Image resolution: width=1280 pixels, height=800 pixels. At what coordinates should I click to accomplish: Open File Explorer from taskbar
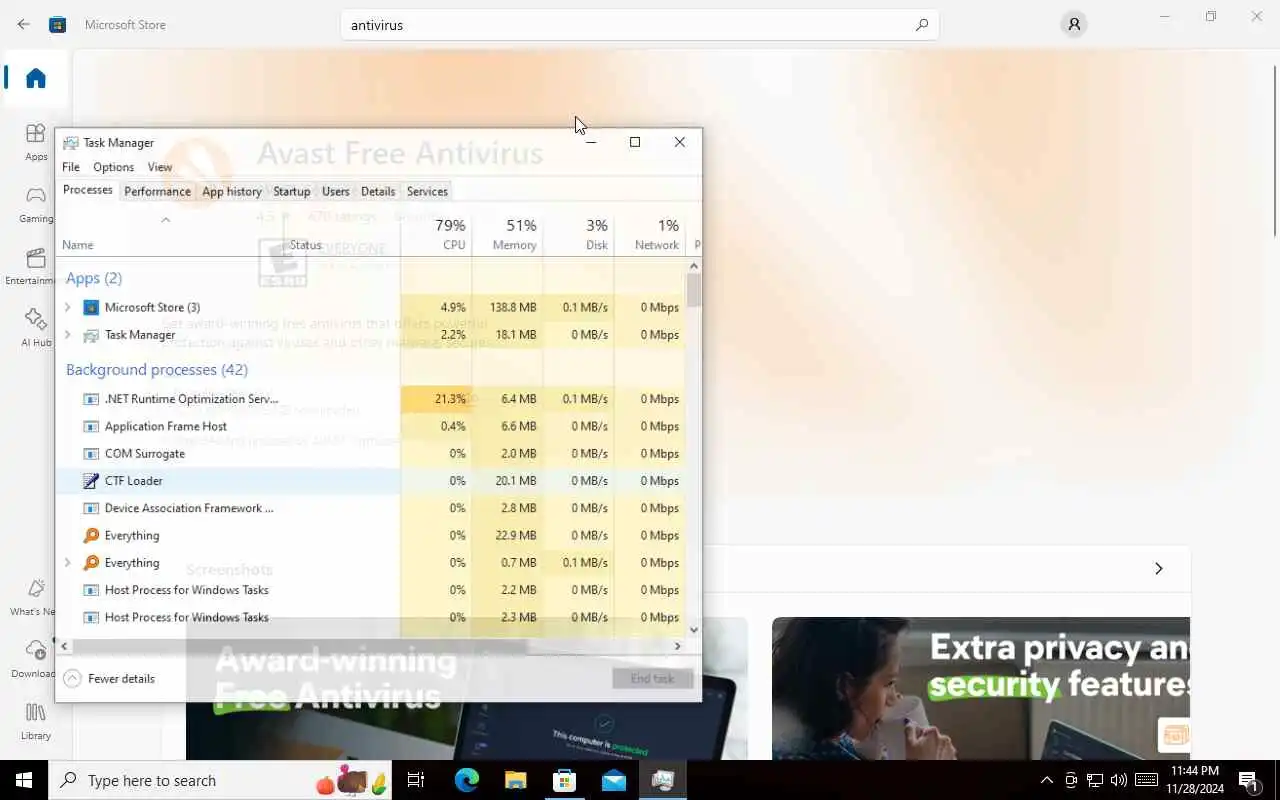pos(515,780)
